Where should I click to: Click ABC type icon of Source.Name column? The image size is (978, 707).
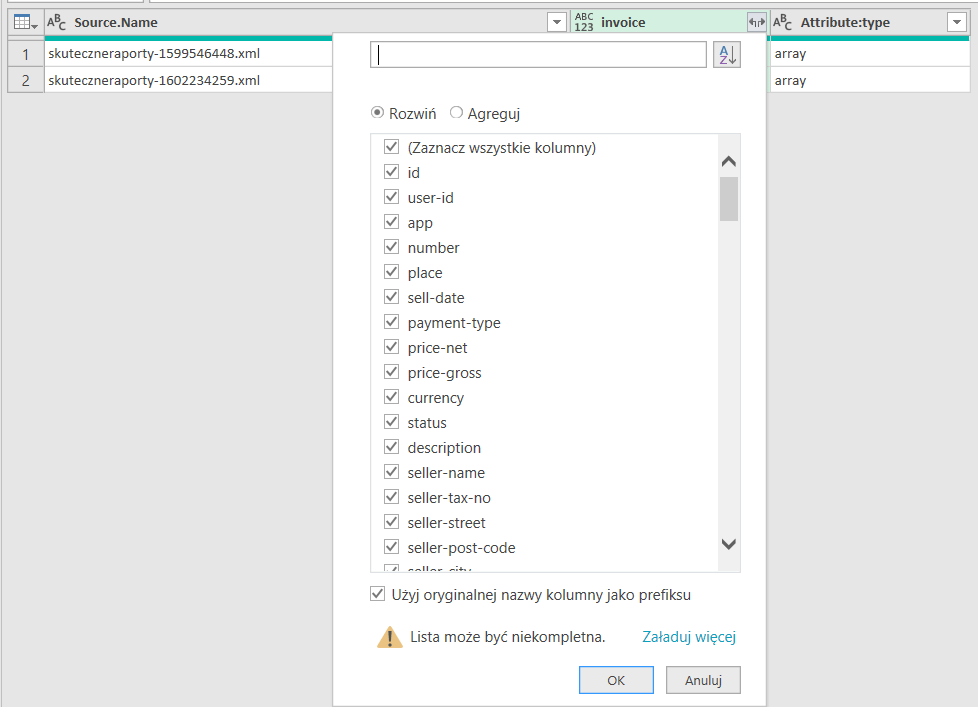coord(57,22)
